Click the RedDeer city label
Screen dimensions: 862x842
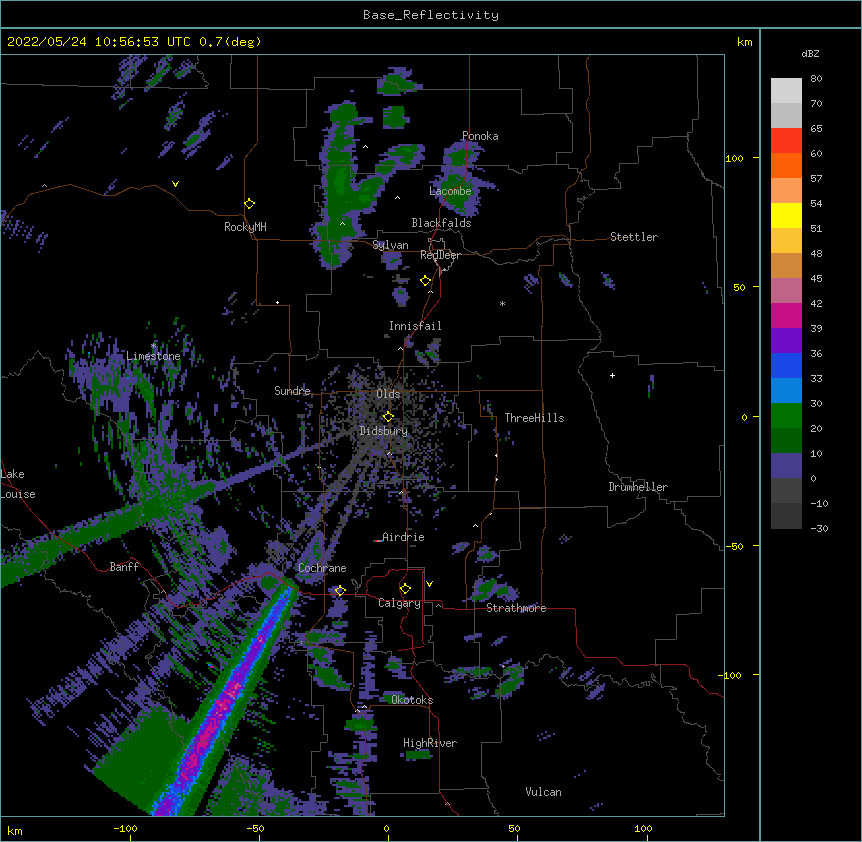[x=440, y=255]
